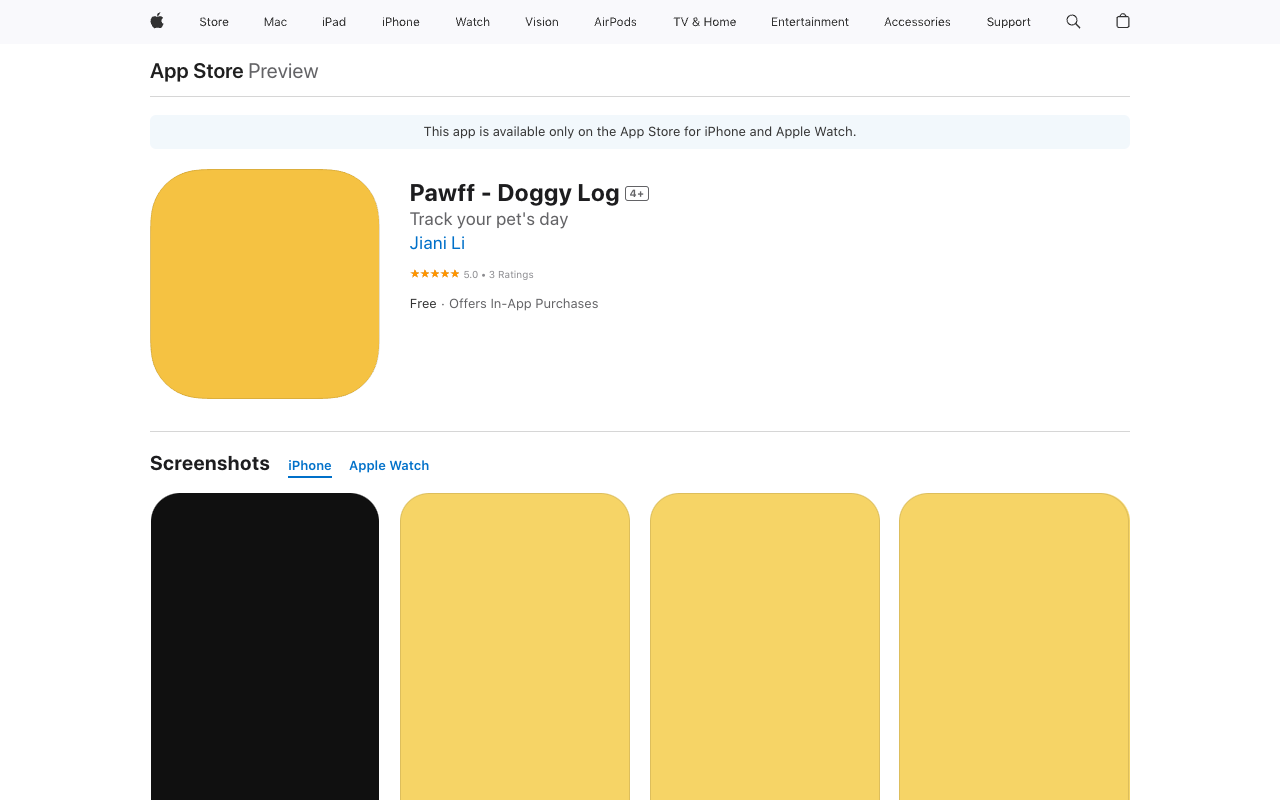Open the Entertainment menu item
The height and width of the screenshot is (800, 1280).
click(x=810, y=22)
